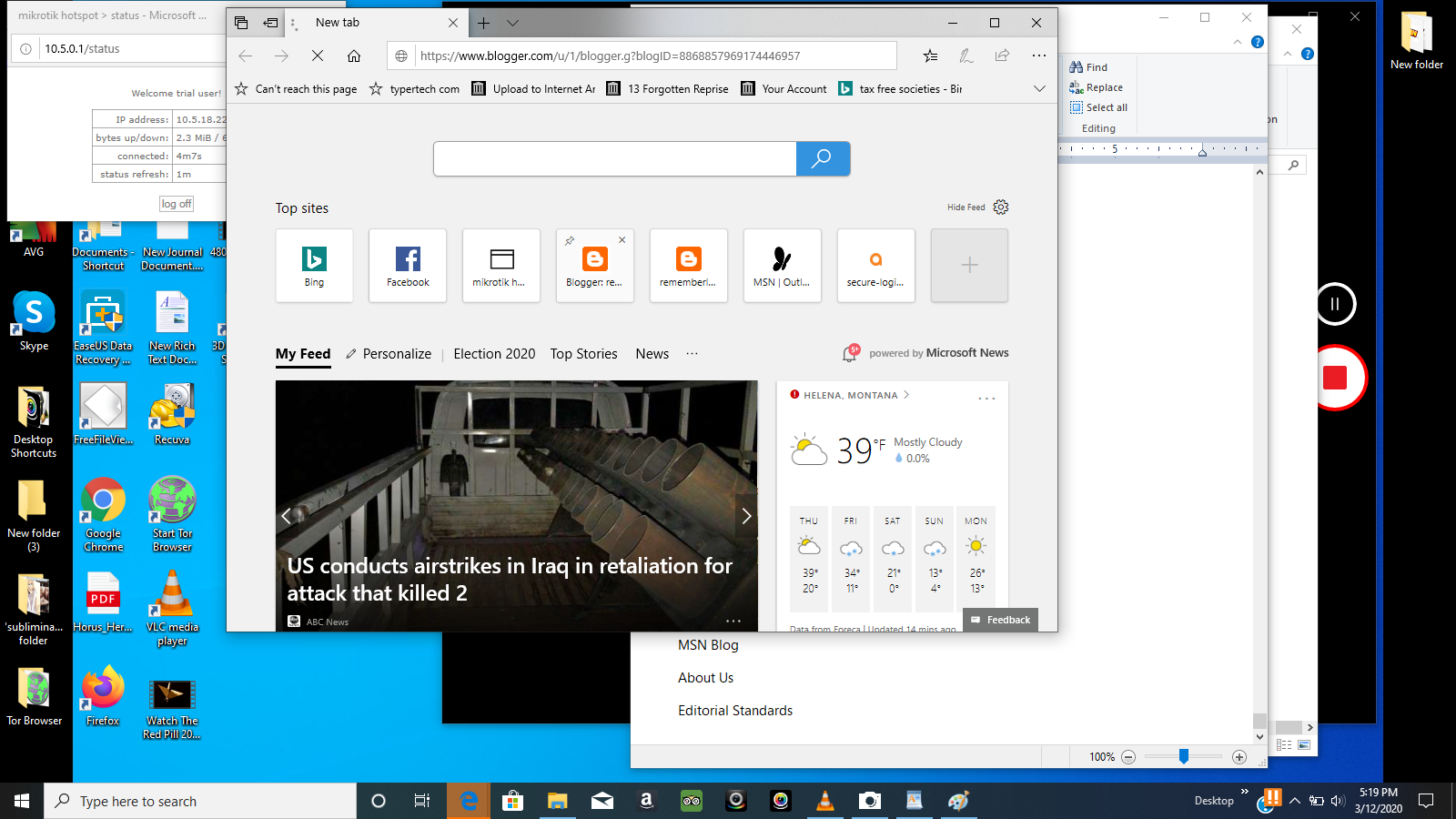Image resolution: width=1456 pixels, height=819 pixels.
Task: Open the Edge favorites hub star
Action: (930, 56)
